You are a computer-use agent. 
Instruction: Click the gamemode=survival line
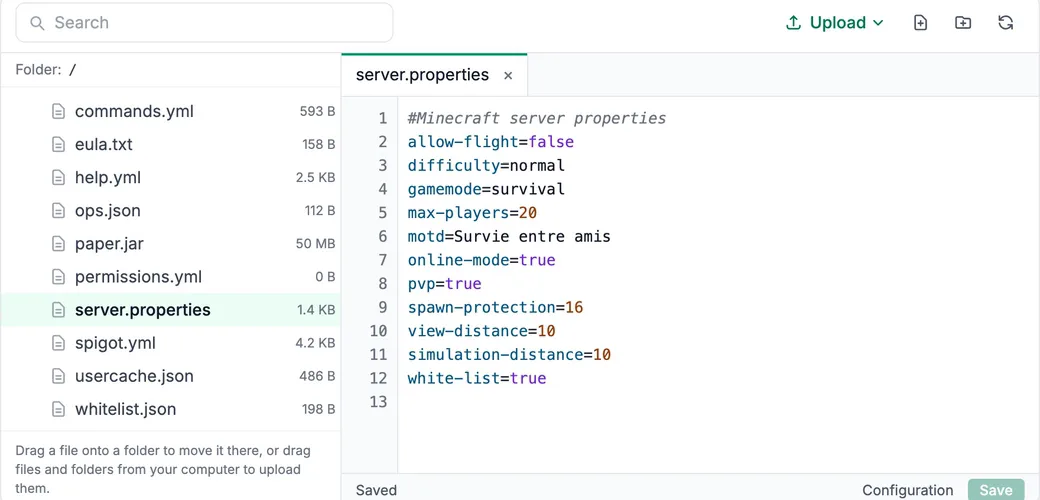tap(486, 189)
